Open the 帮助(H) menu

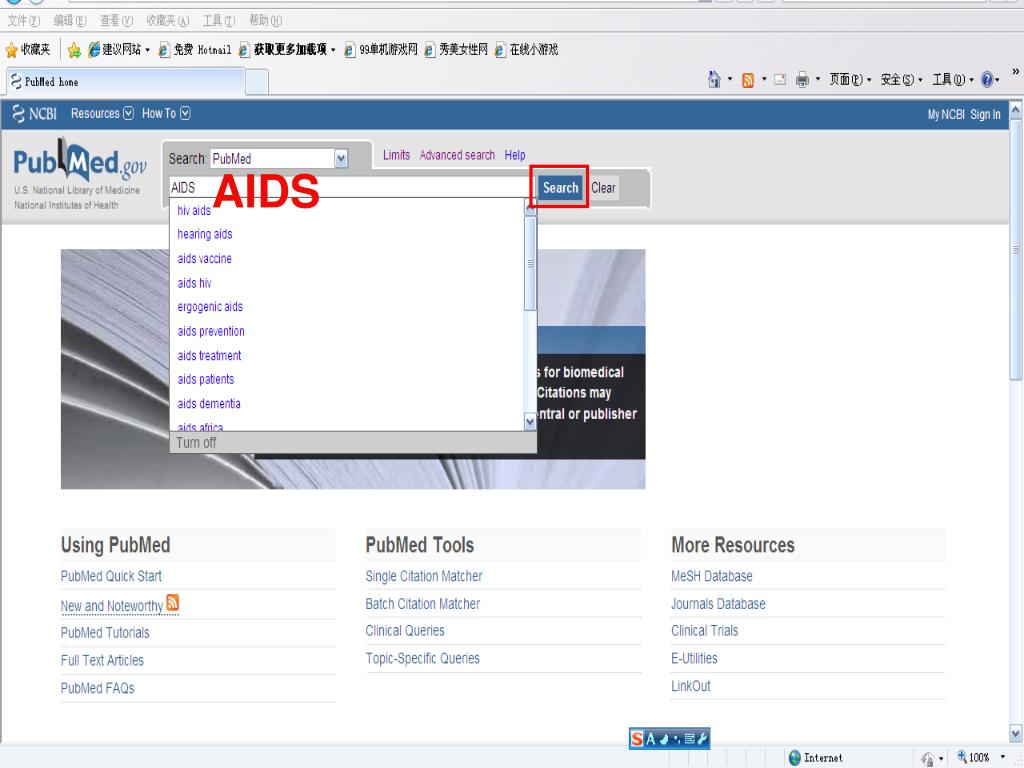265,21
